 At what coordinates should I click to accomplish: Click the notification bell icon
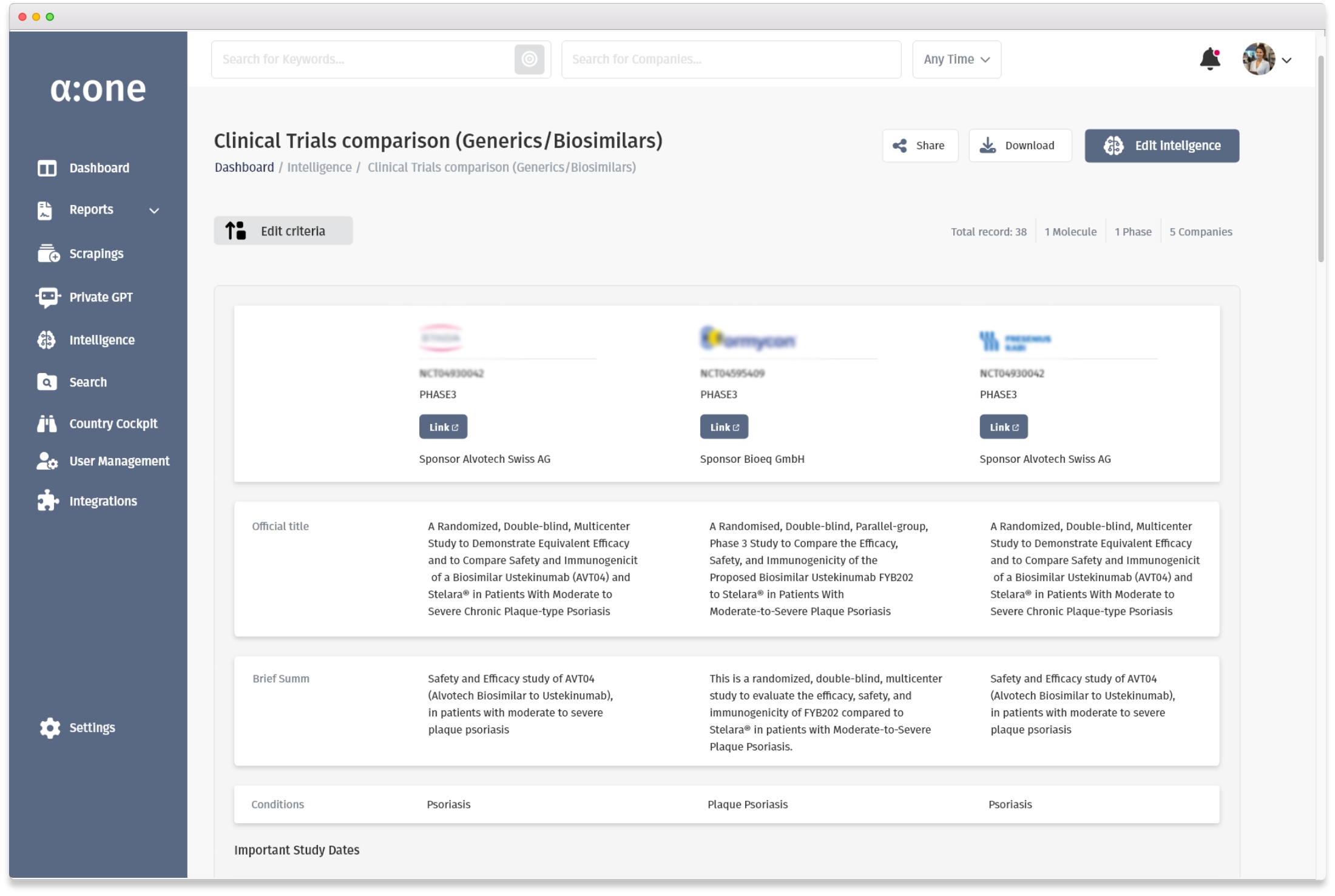click(x=1210, y=59)
